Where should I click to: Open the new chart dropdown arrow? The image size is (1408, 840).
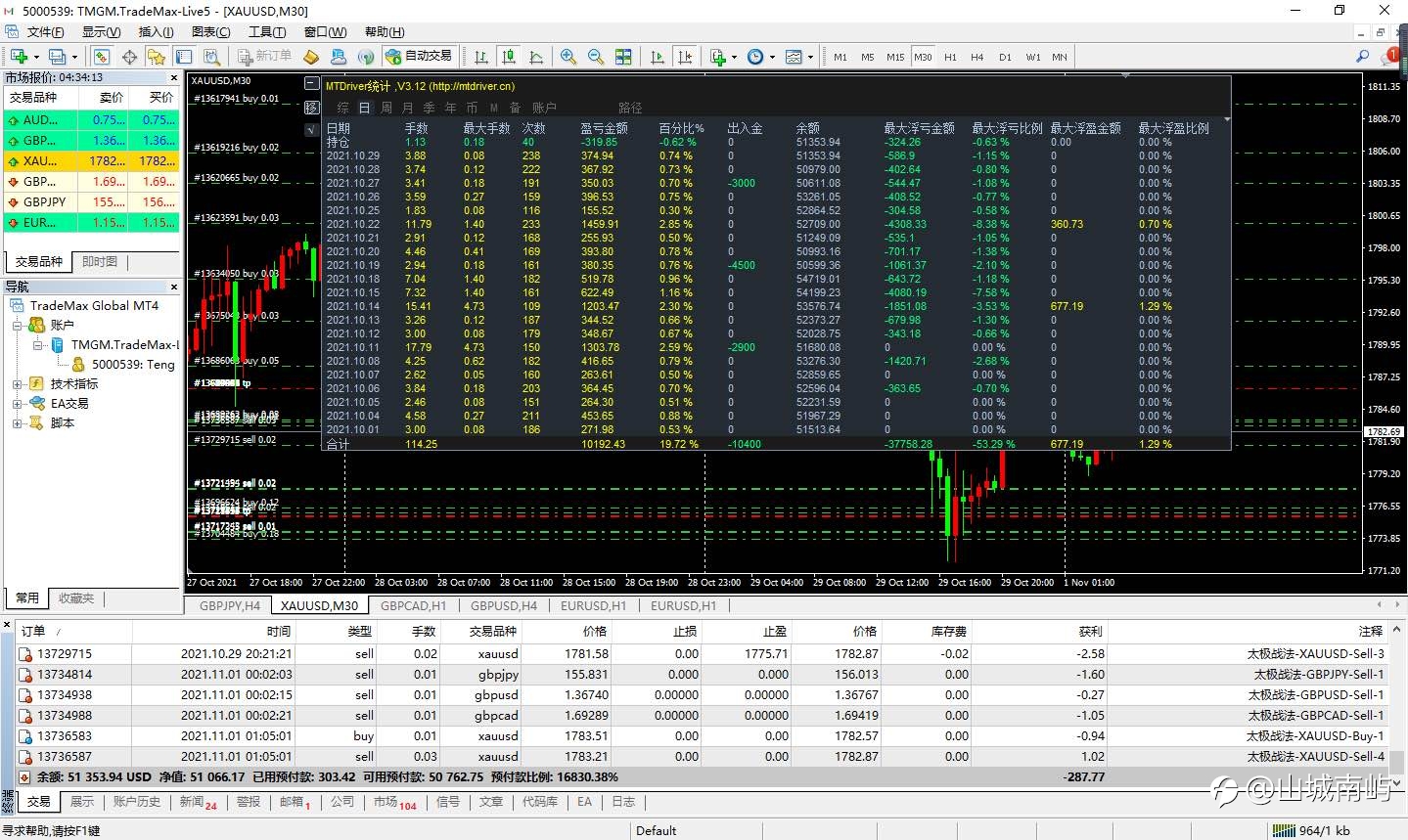coord(35,57)
